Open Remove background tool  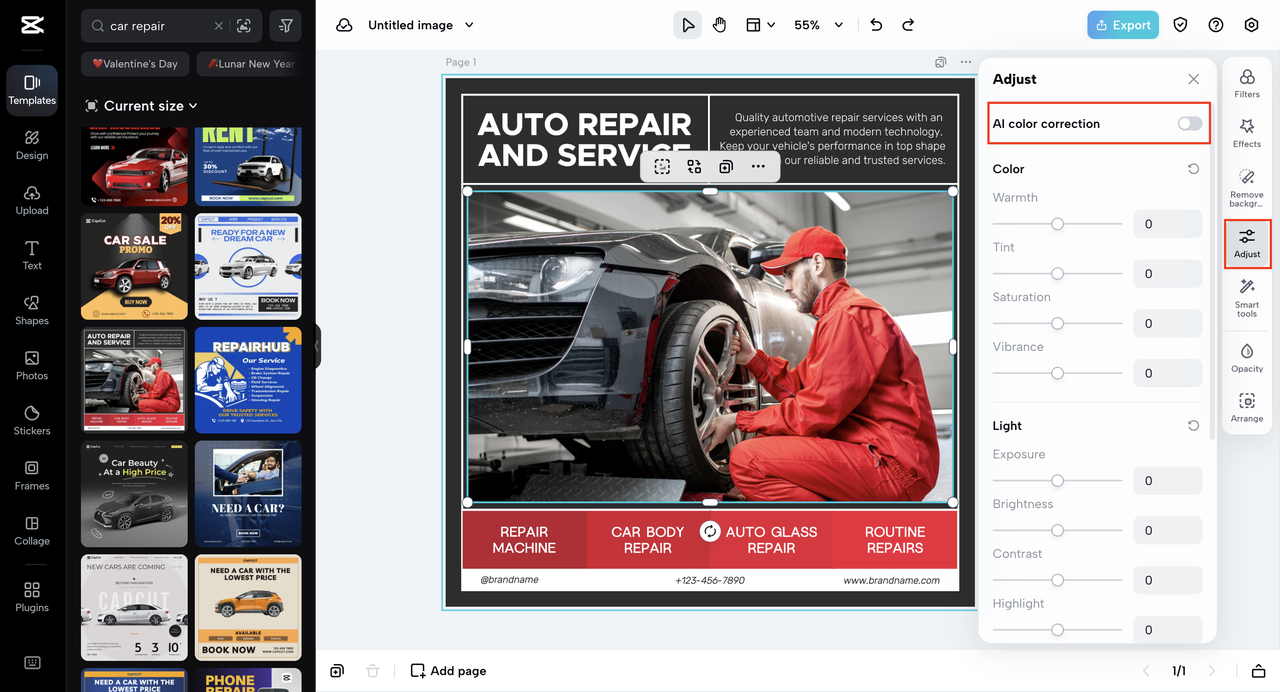point(1247,188)
